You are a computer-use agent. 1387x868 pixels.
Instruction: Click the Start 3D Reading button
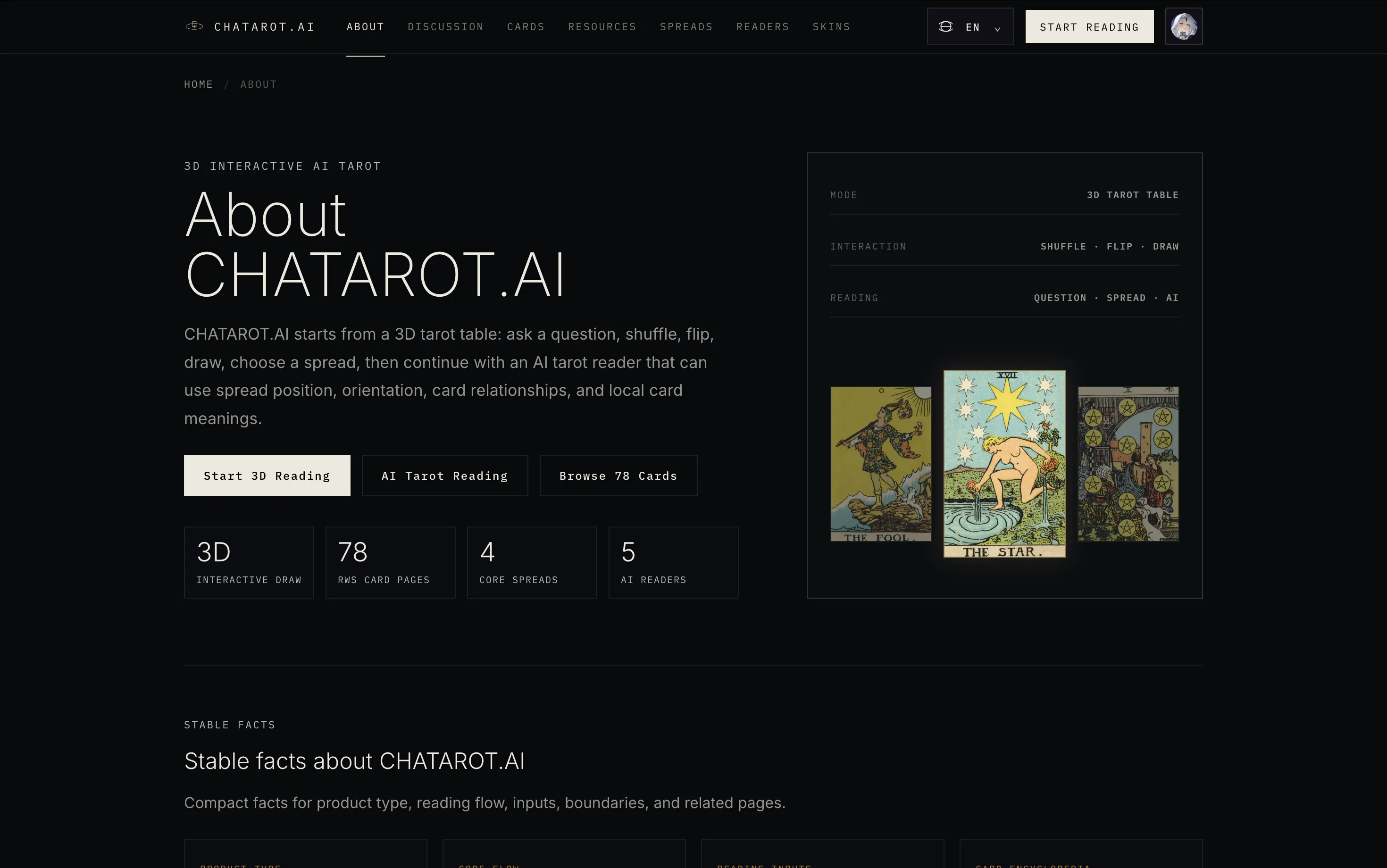267,476
